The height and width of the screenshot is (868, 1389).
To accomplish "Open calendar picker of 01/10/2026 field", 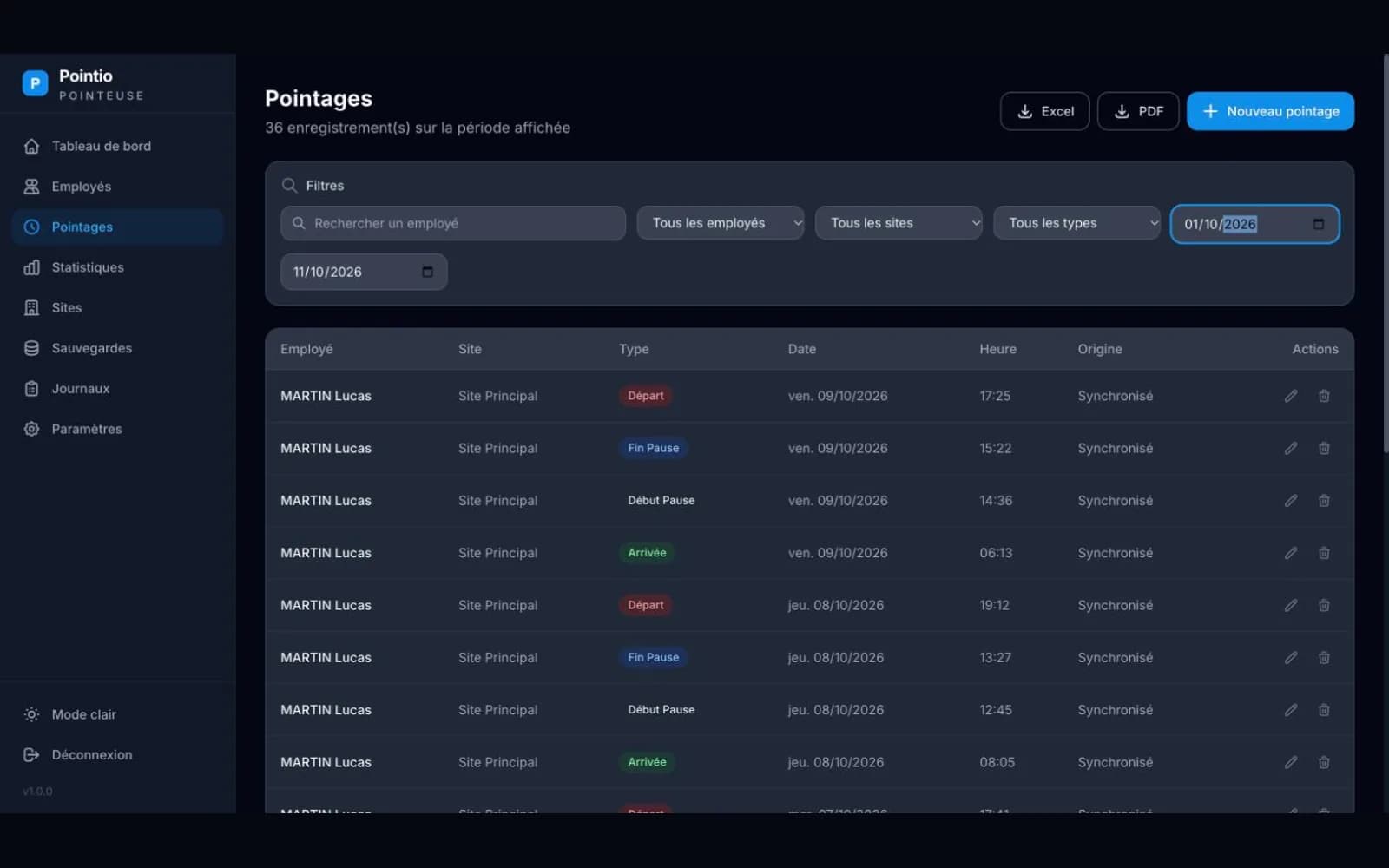I will coord(1318,224).
